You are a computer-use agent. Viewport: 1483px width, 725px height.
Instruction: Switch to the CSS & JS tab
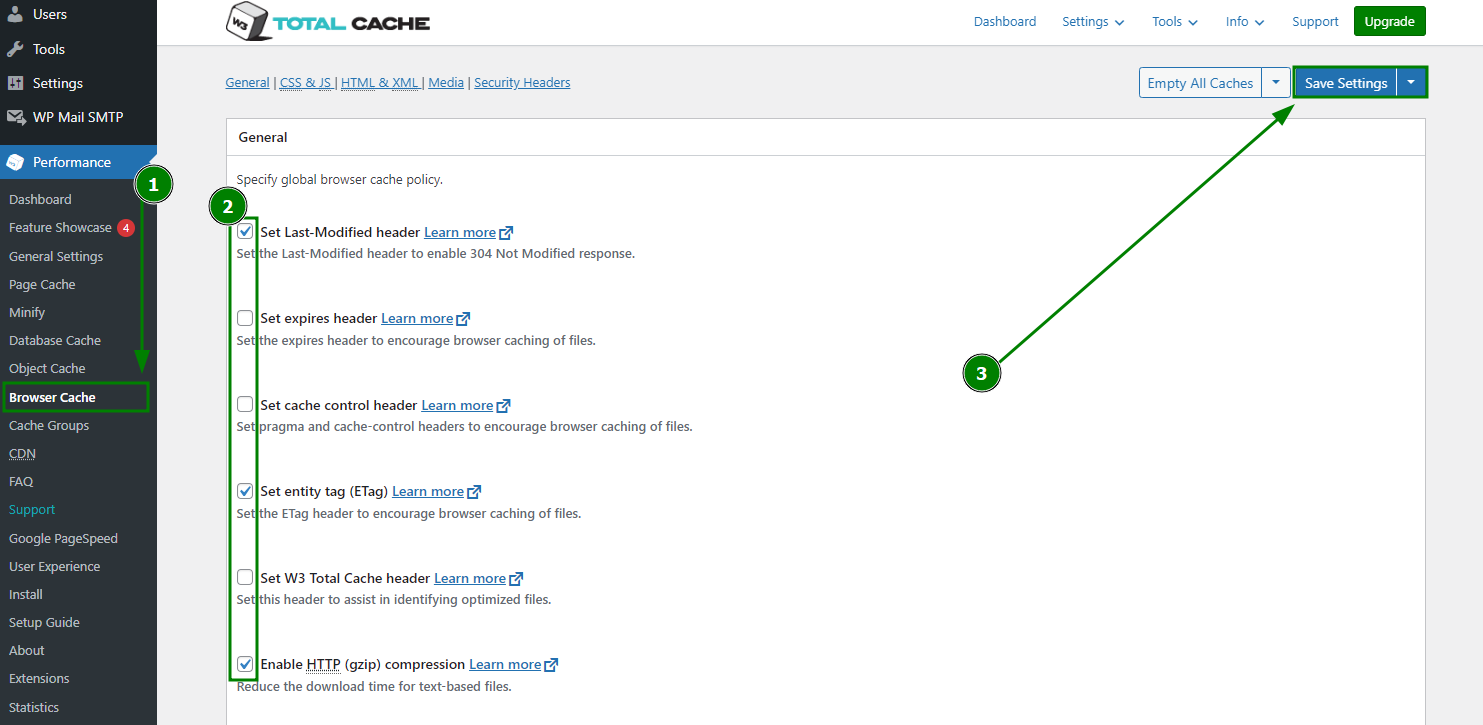coord(305,82)
